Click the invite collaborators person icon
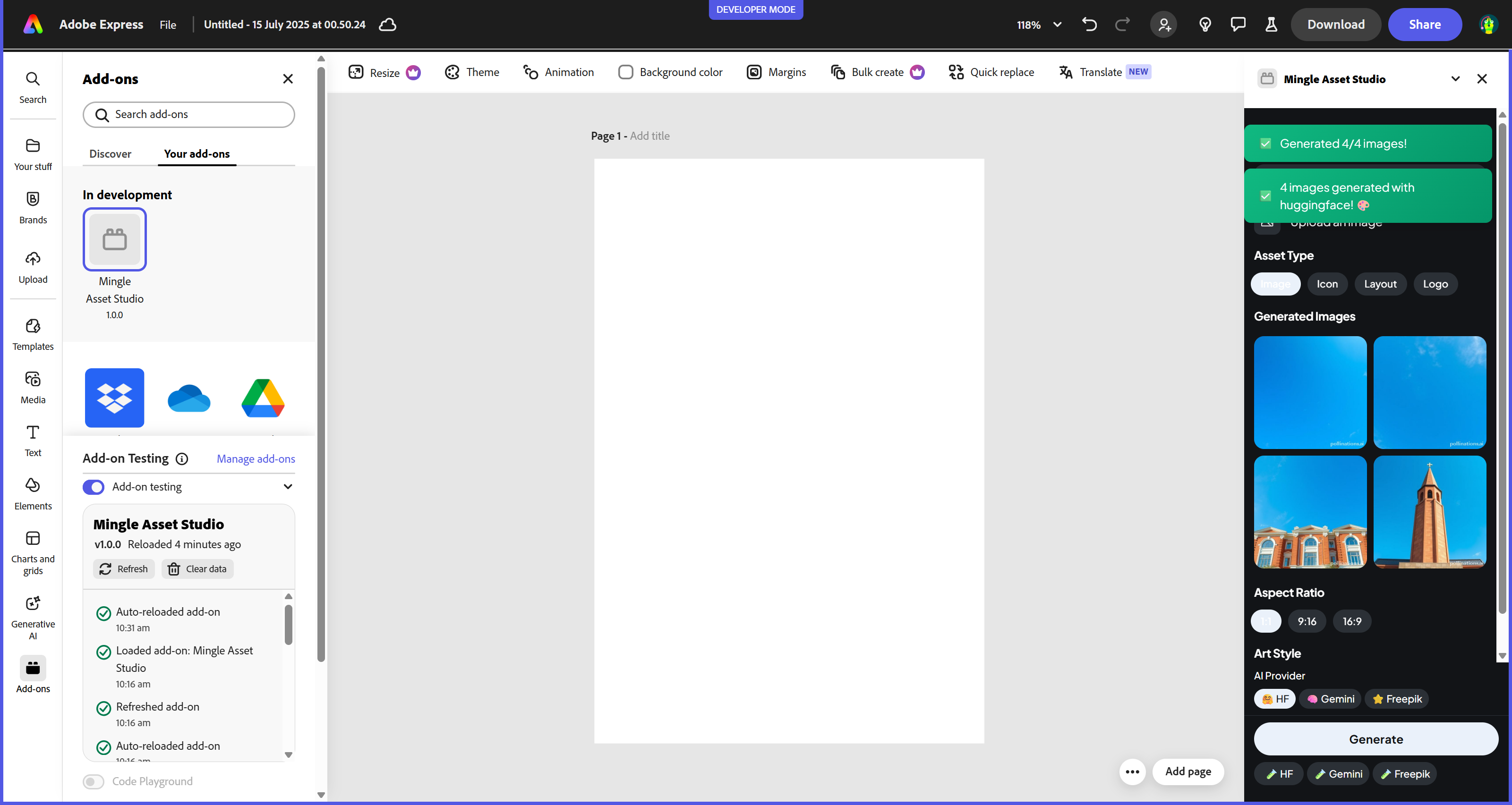This screenshot has width=1512, height=805. pos(1163,25)
